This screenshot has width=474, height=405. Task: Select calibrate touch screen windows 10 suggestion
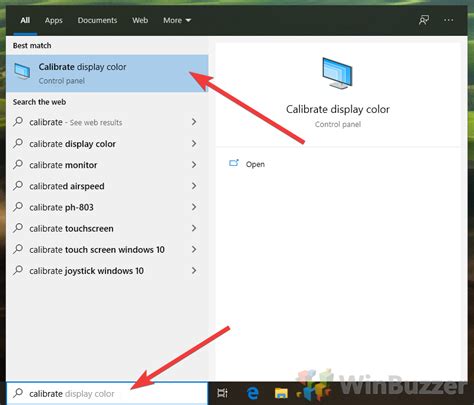click(x=107, y=250)
